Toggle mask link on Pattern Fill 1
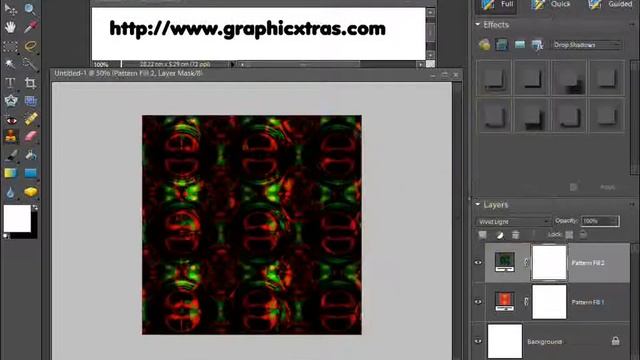The image size is (640, 360). [x=526, y=302]
